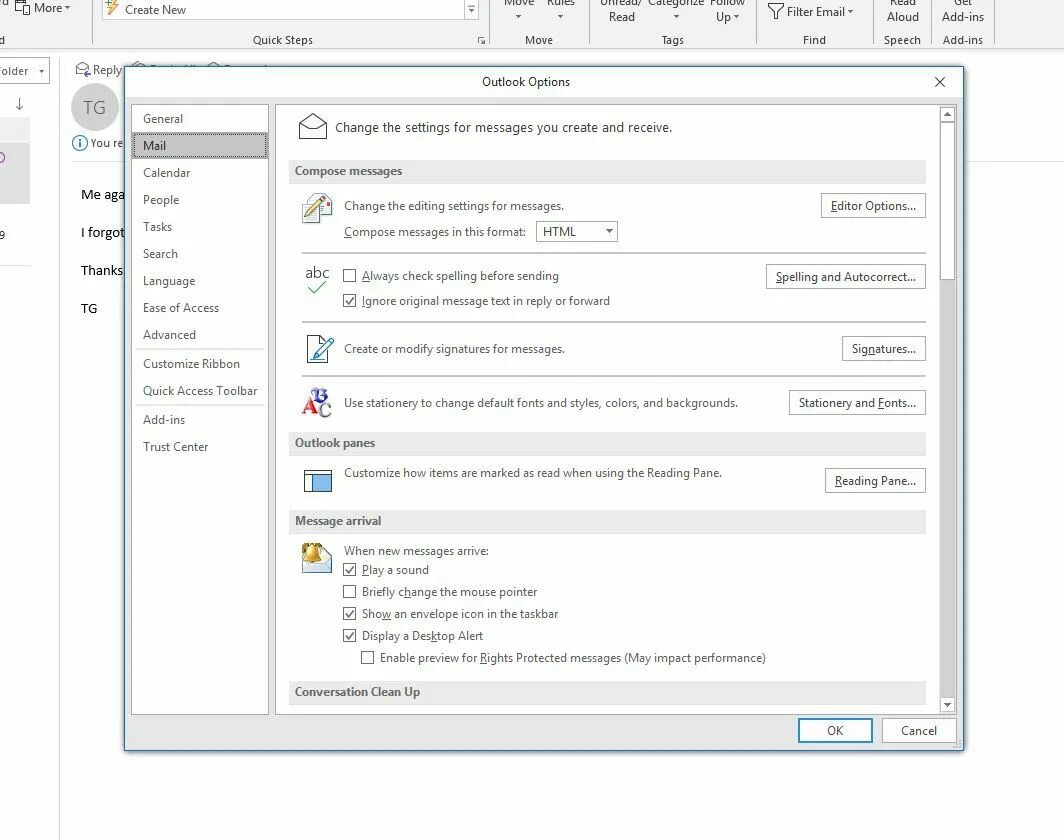1064x840 pixels.
Task: Click Get Add-ins in the ribbon
Action: coord(962,12)
